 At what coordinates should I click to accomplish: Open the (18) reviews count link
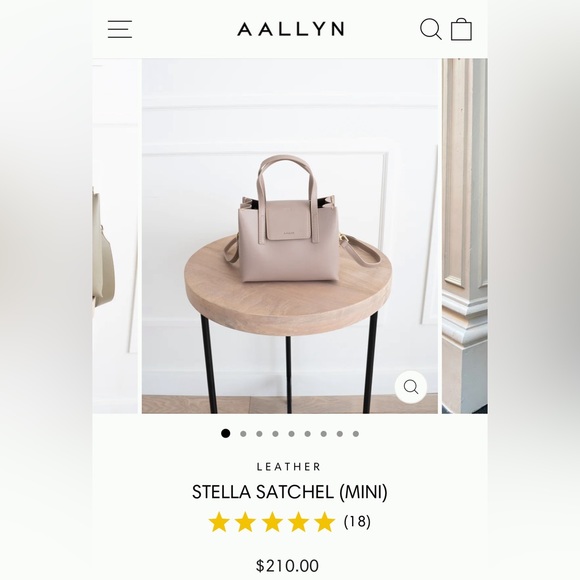click(x=357, y=522)
